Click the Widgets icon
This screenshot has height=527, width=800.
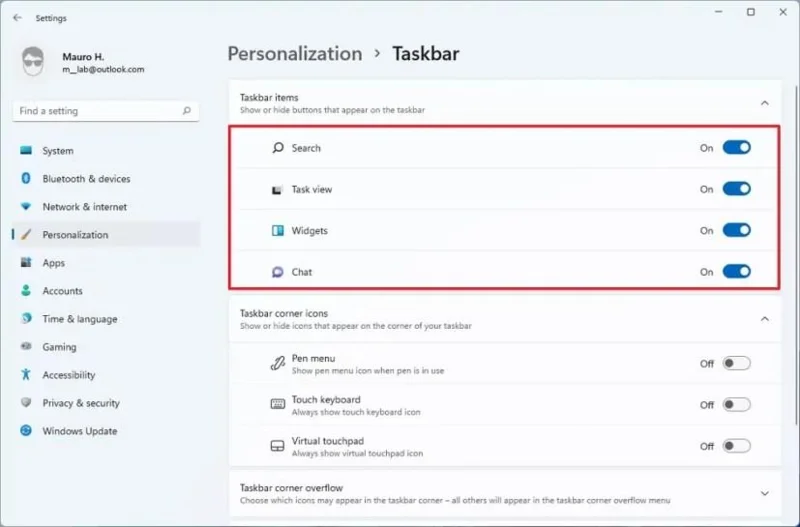(278, 231)
